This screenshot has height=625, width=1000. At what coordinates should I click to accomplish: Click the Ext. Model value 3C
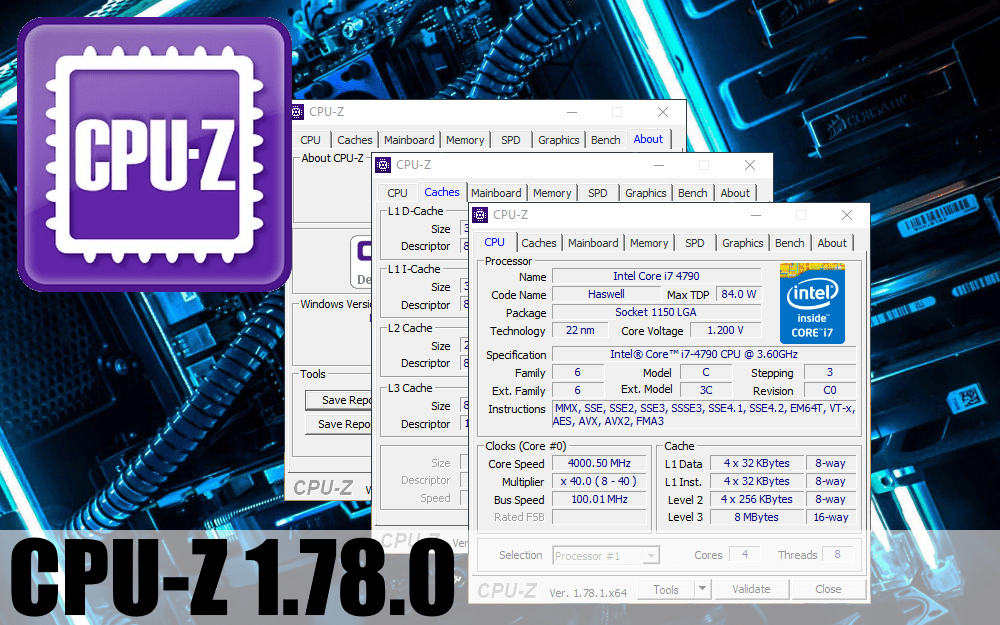click(x=706, y=390)
